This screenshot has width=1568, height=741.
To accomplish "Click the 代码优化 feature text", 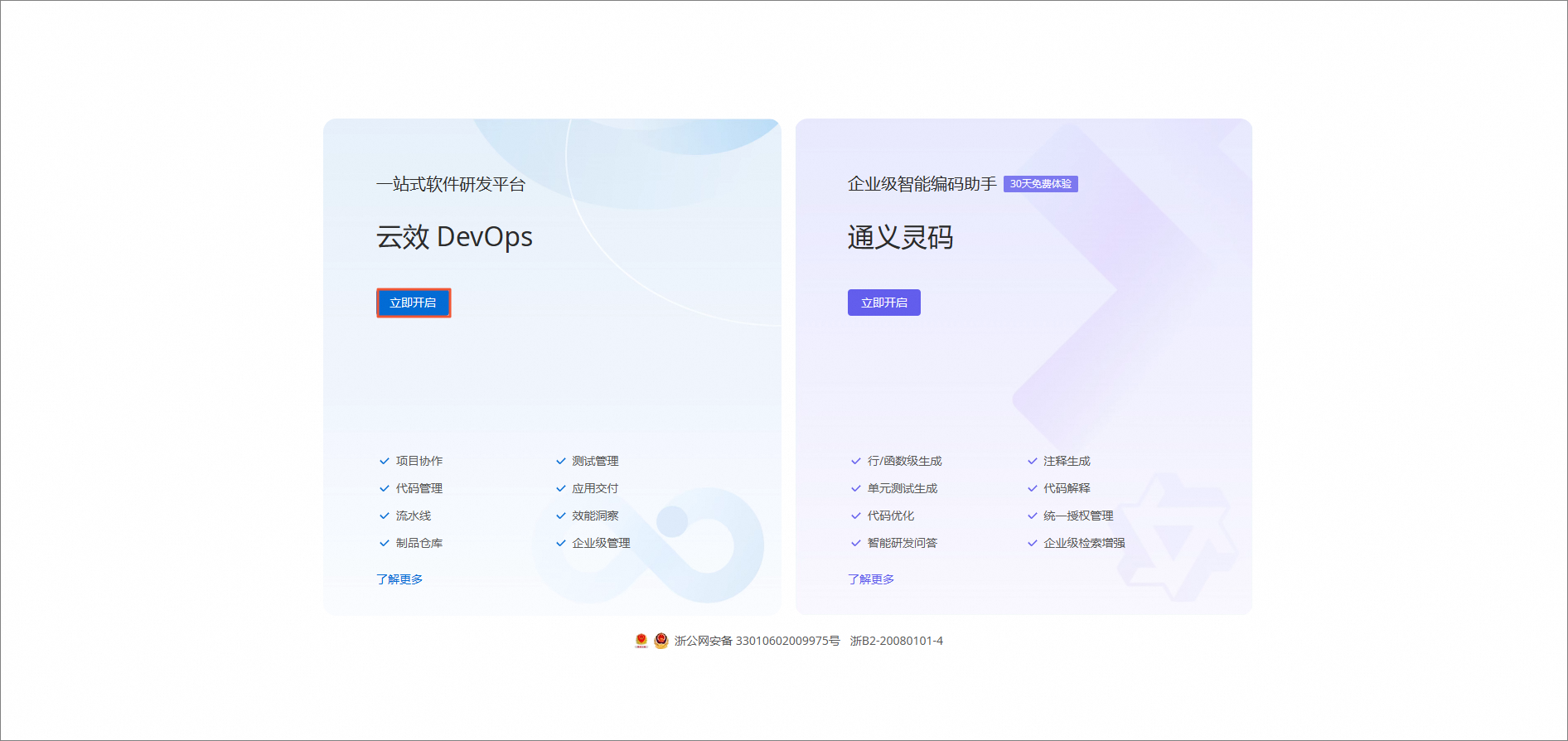I will click(891, 516).
